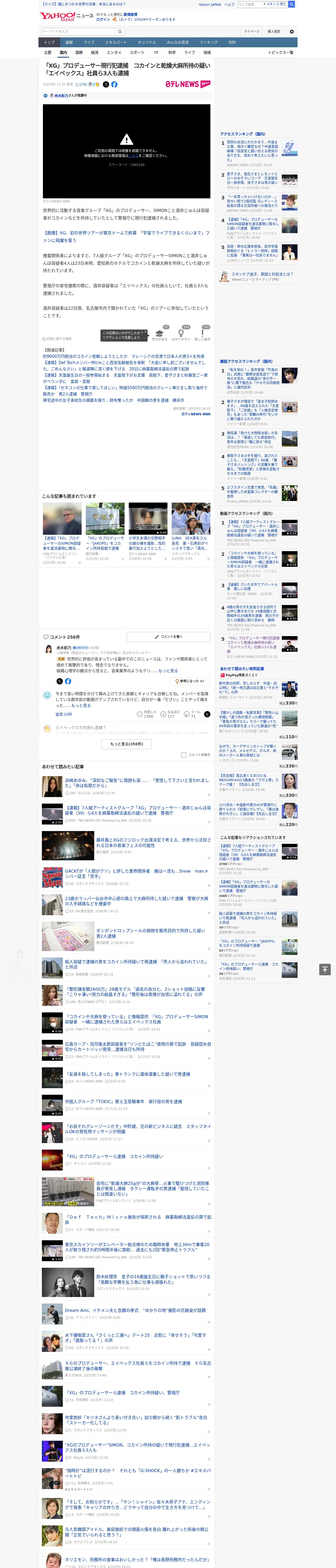Viewport: 336px width, 1568px height.
Task: Click 記事に関する報告 report icon link
Action: pos(57,338)
